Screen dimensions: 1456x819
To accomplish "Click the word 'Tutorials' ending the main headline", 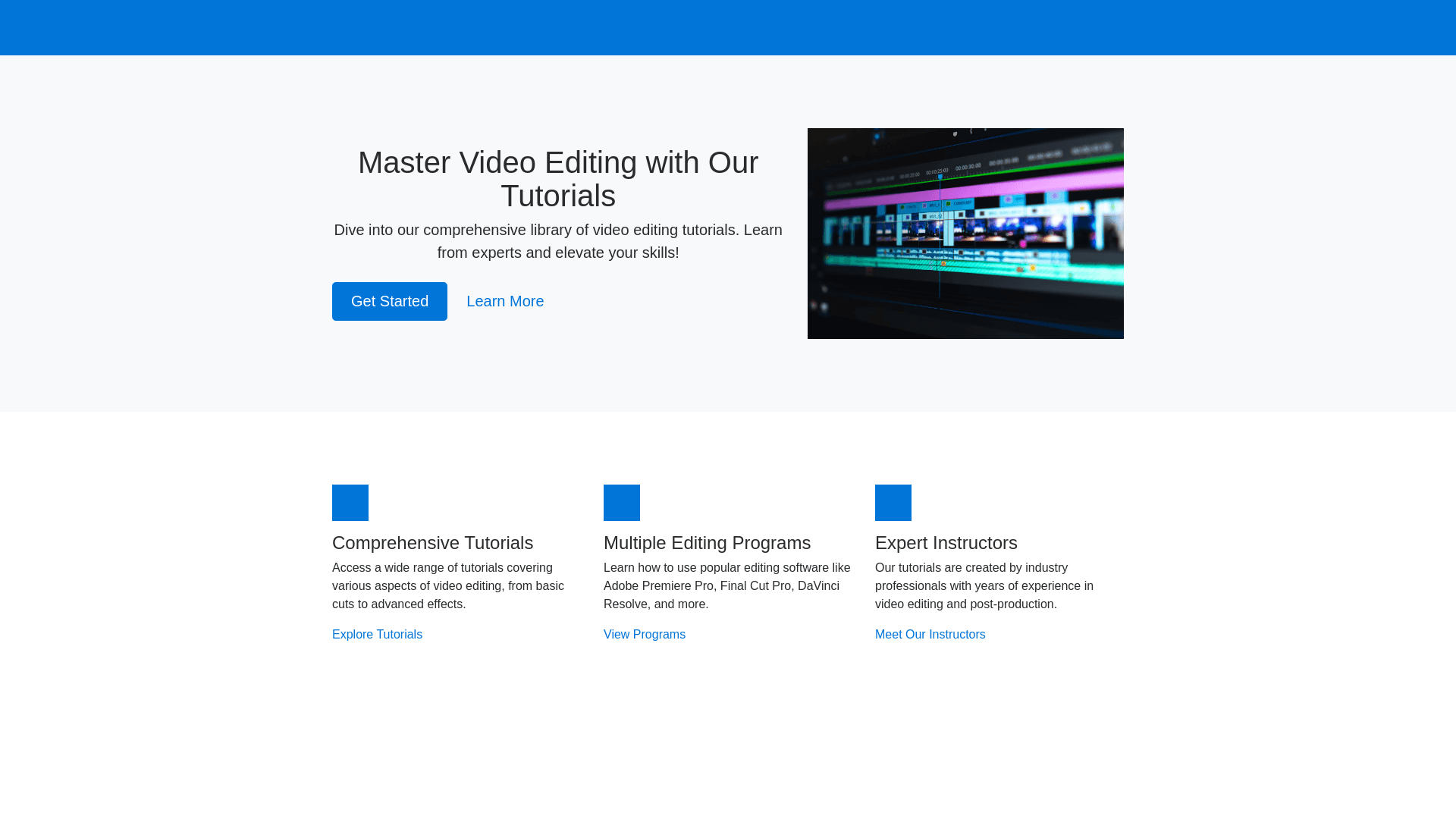I will tap(558, 196).
